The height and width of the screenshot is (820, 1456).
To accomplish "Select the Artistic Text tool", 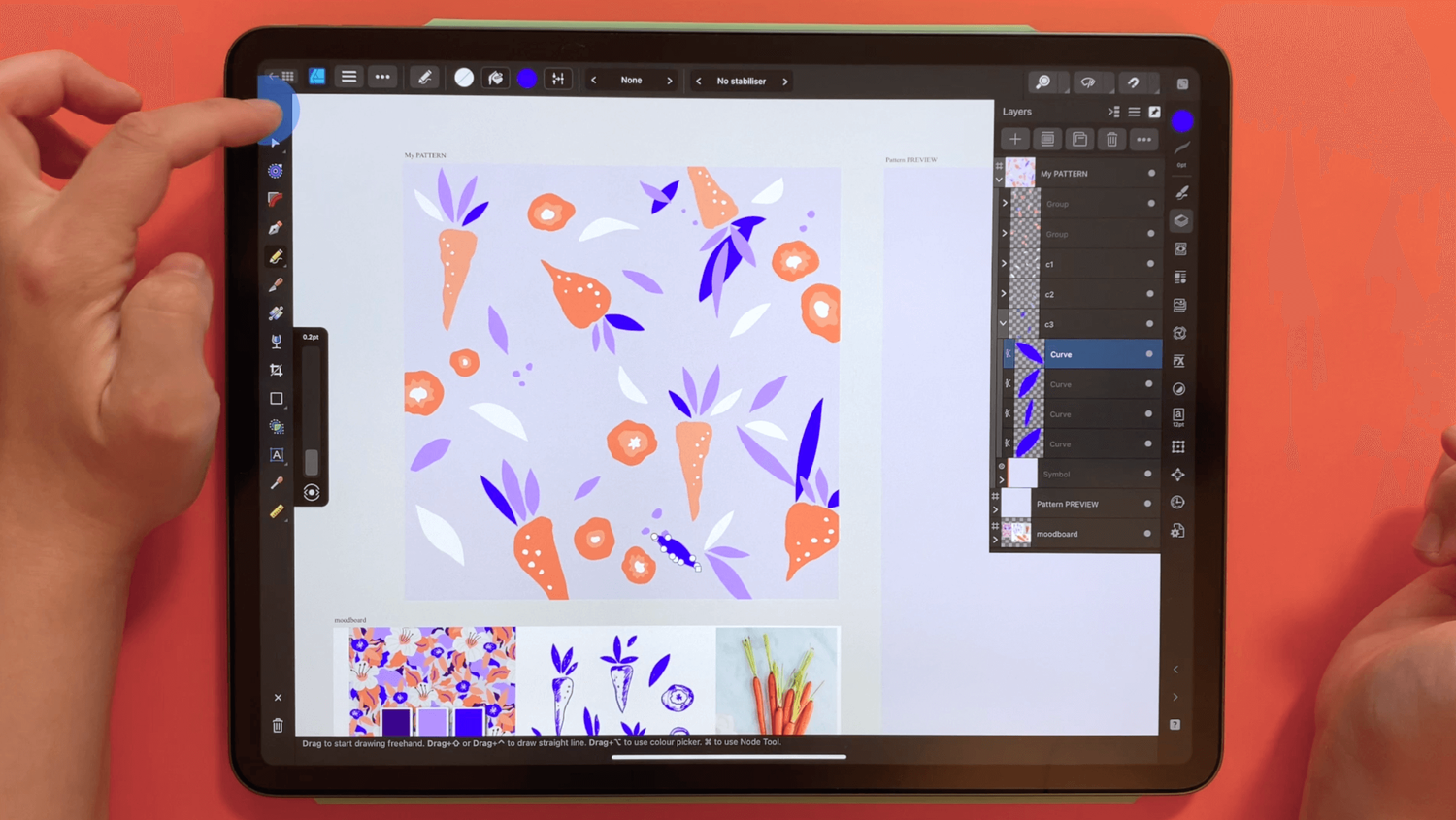I will [276, 455].
